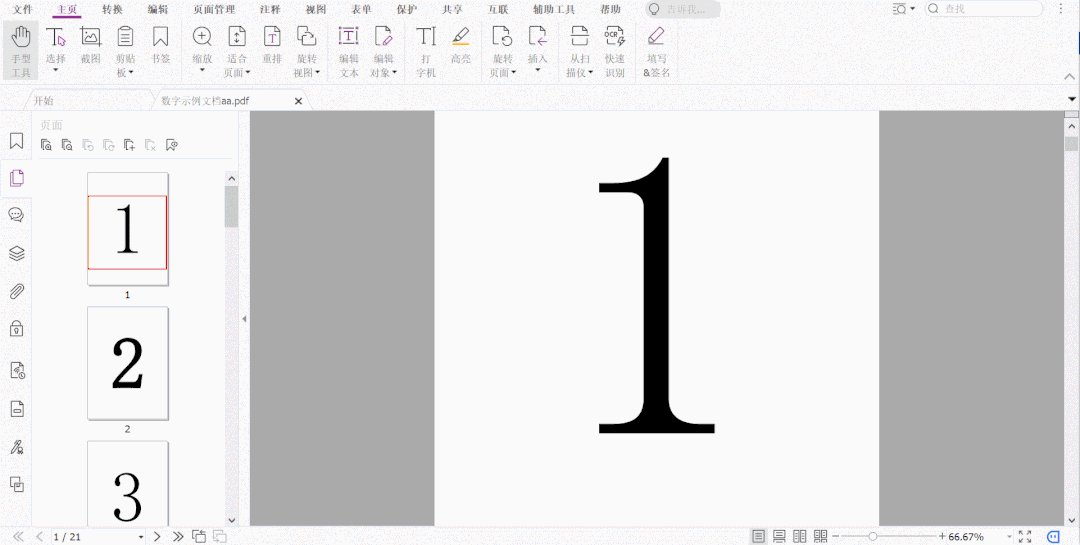Select the Hand tool (手型工具)
1080x545 pixels.
click(x=20, y=50)
